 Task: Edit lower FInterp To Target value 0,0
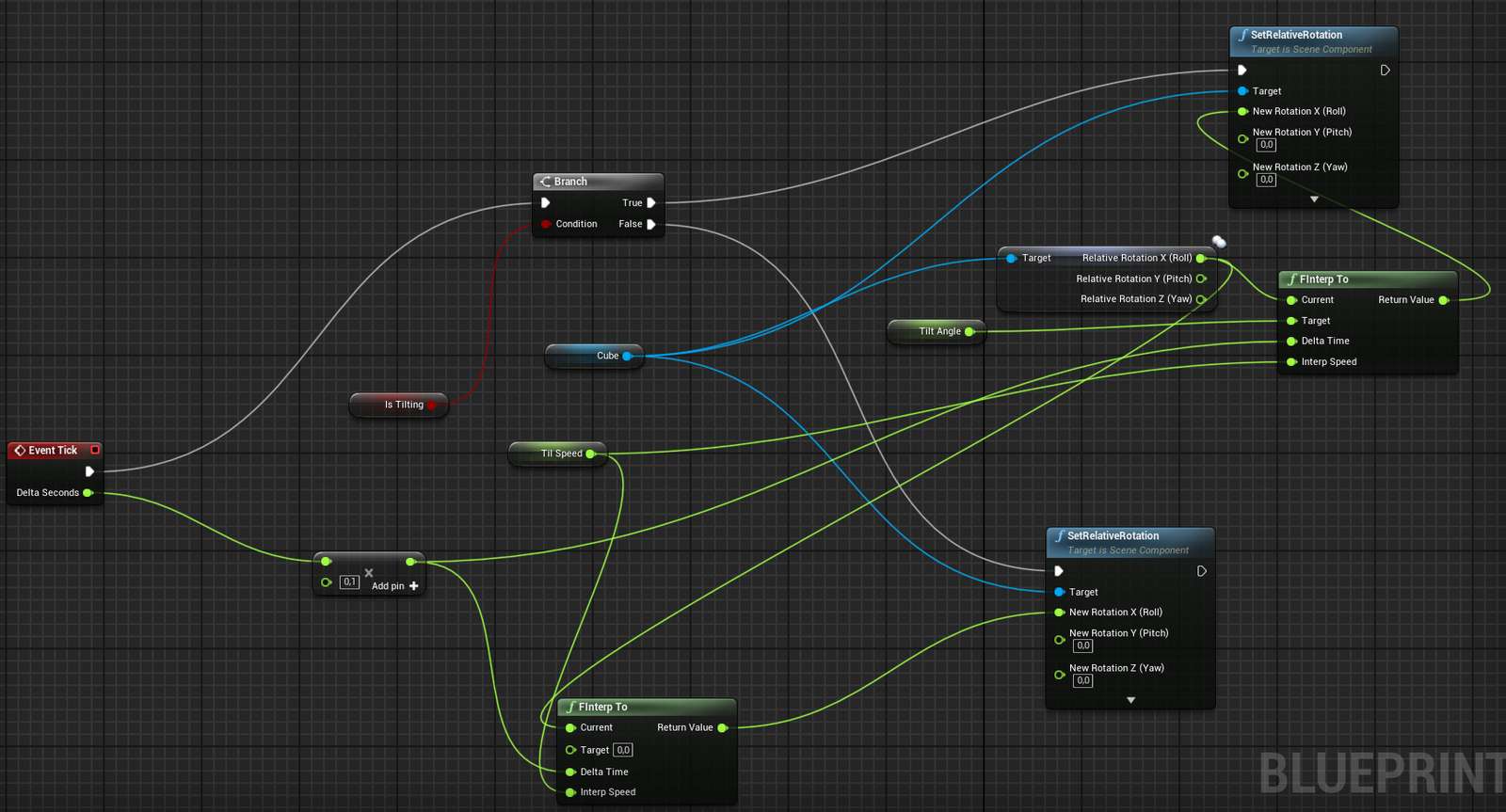coord(623,750)
